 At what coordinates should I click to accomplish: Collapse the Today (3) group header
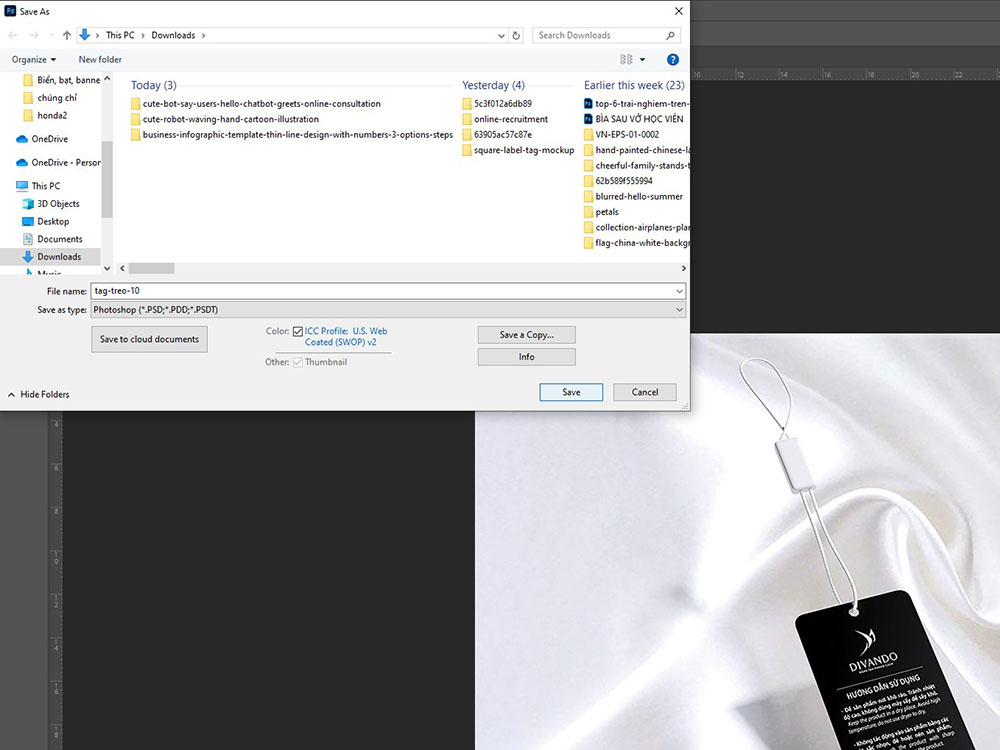pos(154,85)
